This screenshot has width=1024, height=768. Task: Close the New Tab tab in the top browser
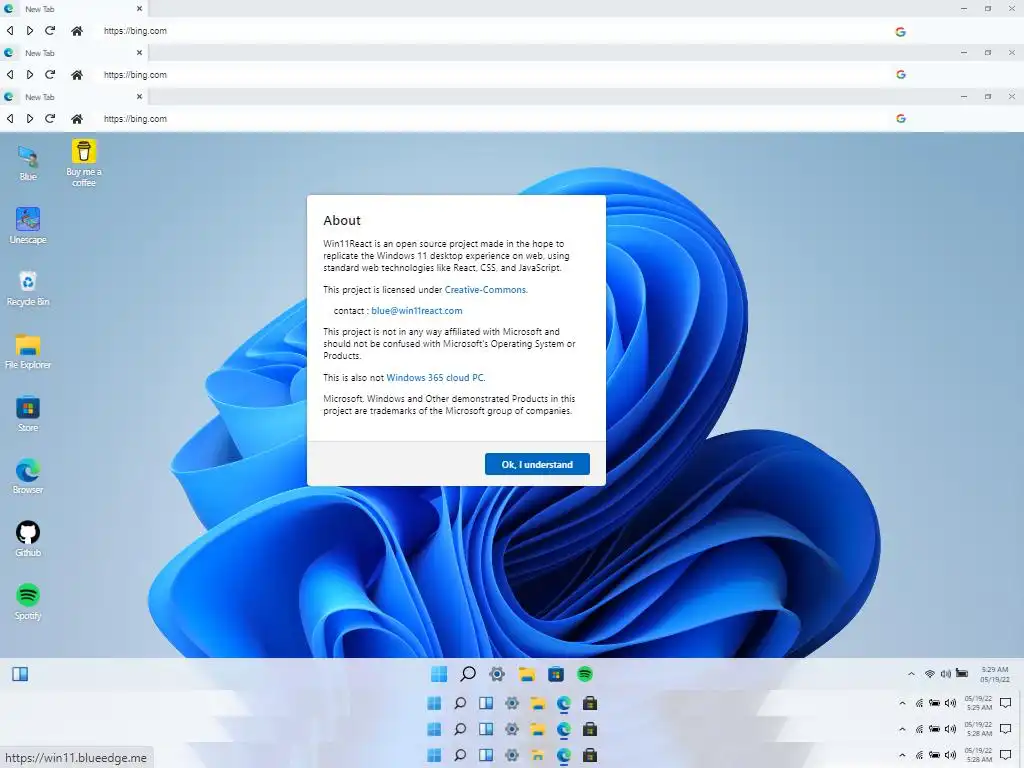(139, 8)
